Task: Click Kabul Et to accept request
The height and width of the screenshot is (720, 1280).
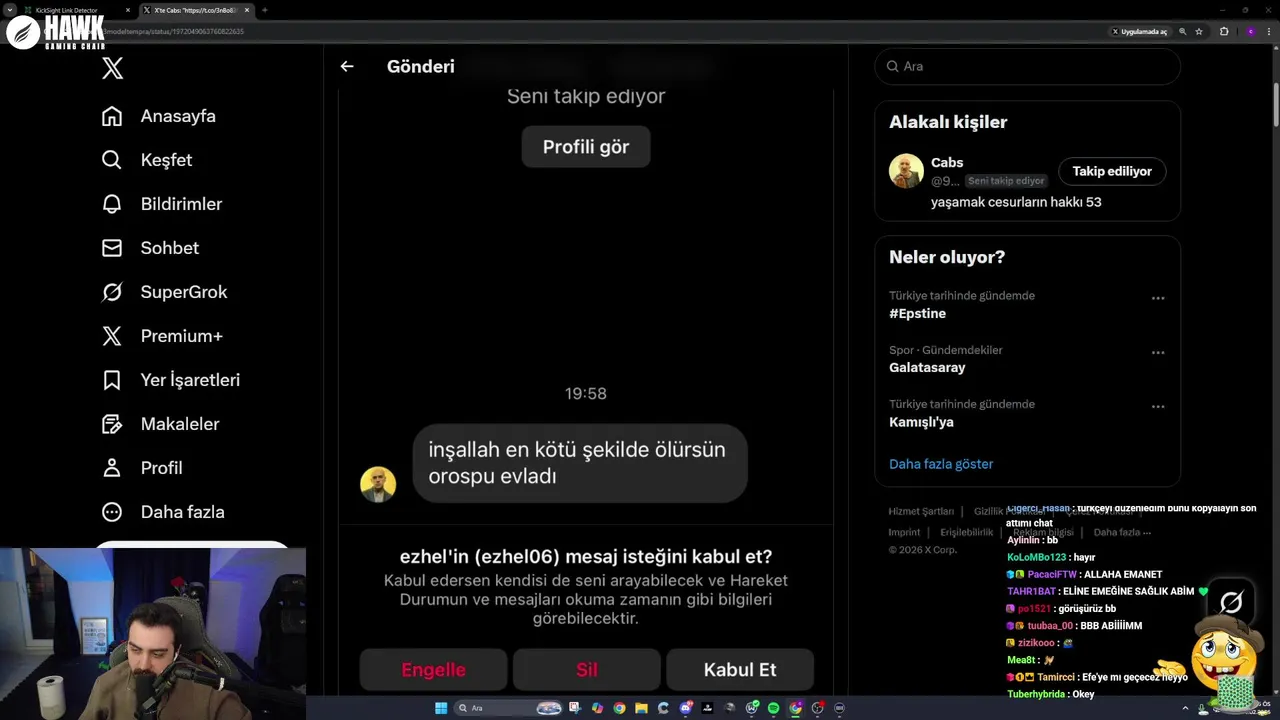Action: click(740, 670)
